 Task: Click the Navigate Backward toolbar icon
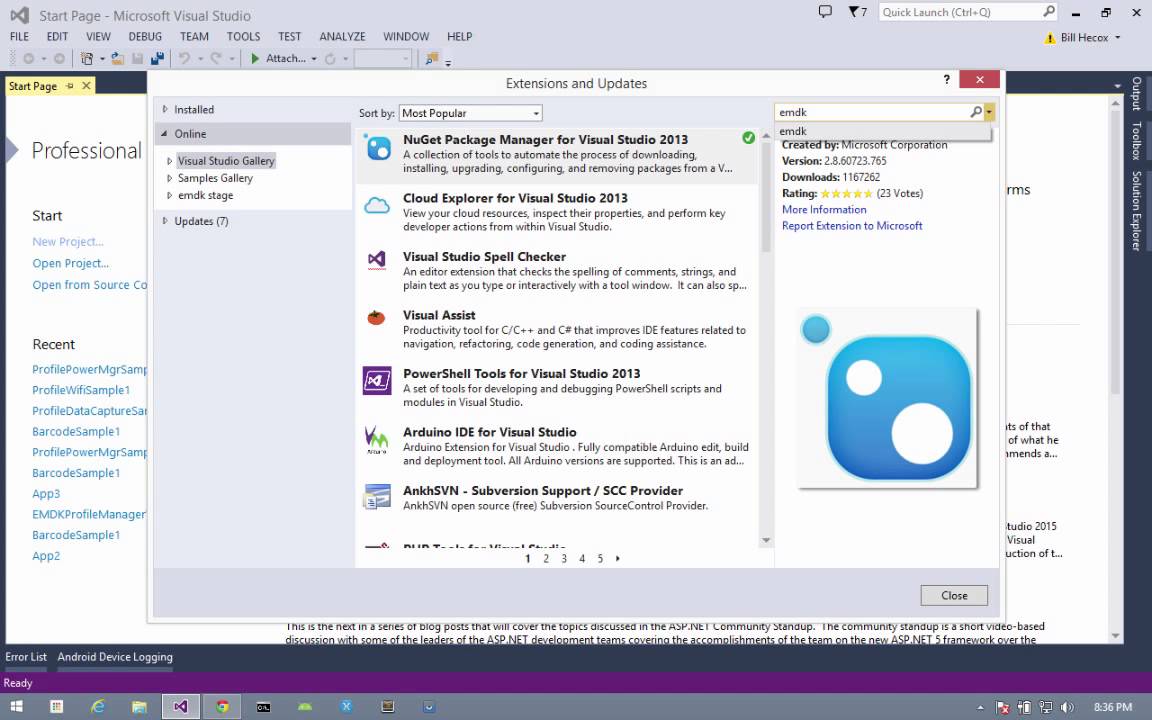29,59
